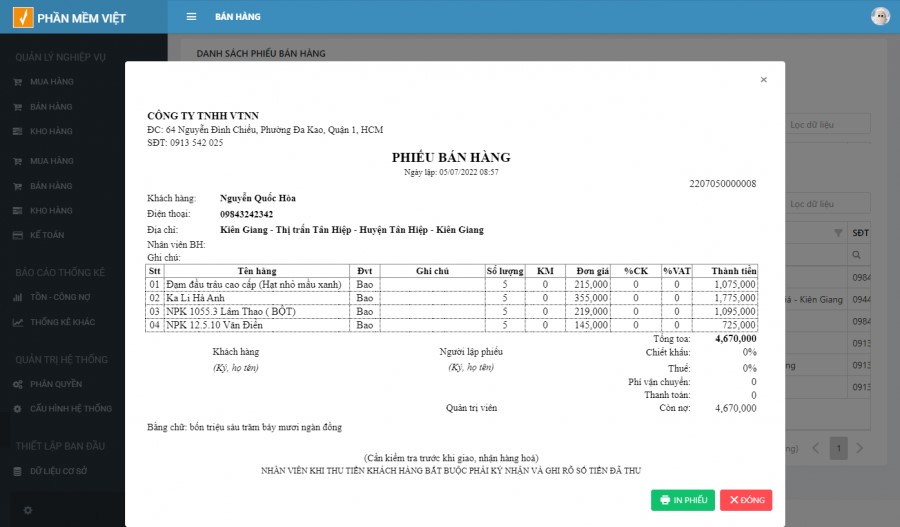Go to next page arrow in pagination

(x=860, y=447)
